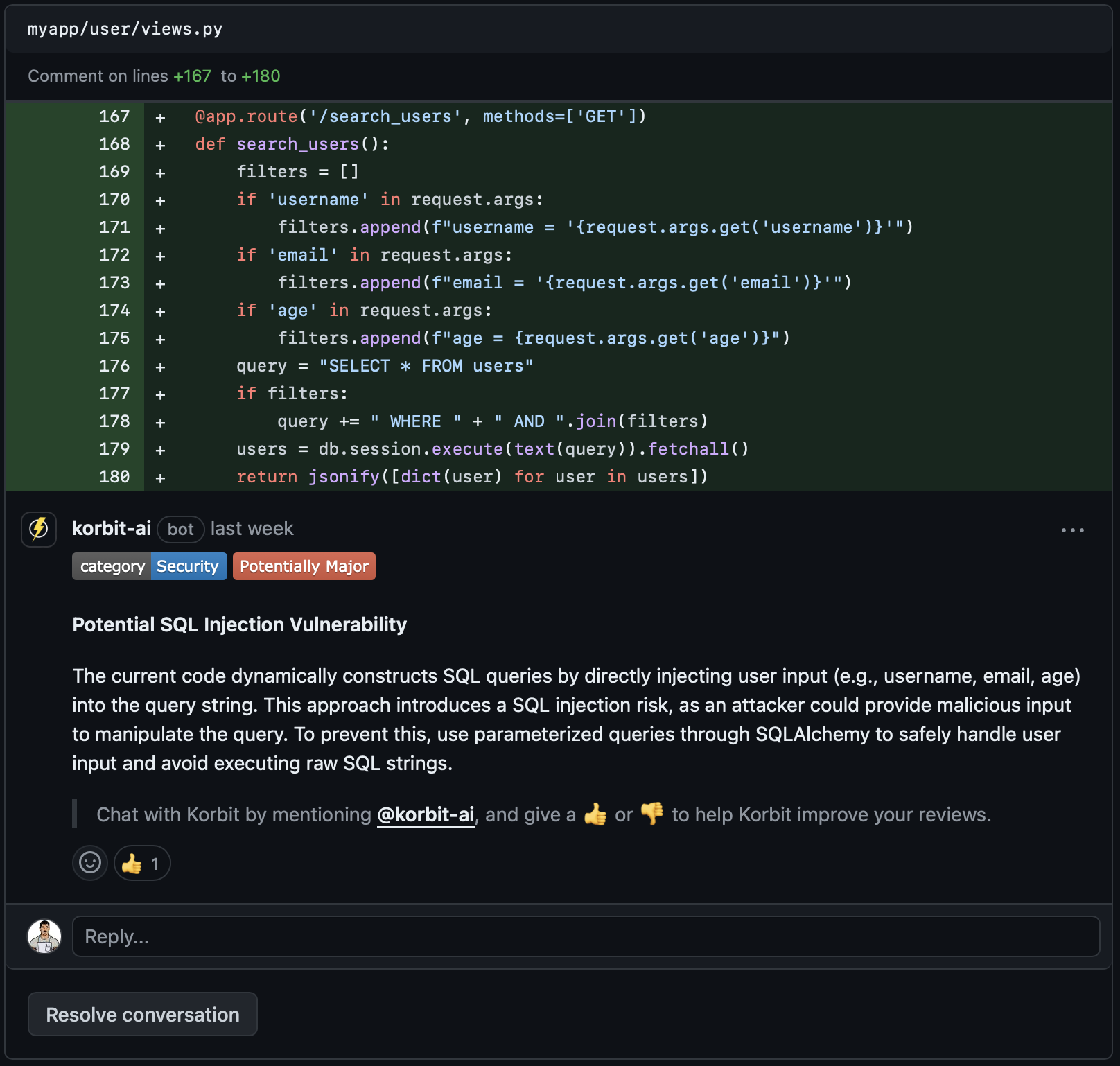This screenshot has height=1066, width=1120.
Task: Click the if 'email' in request.args line
Action: tap(374, 255)
